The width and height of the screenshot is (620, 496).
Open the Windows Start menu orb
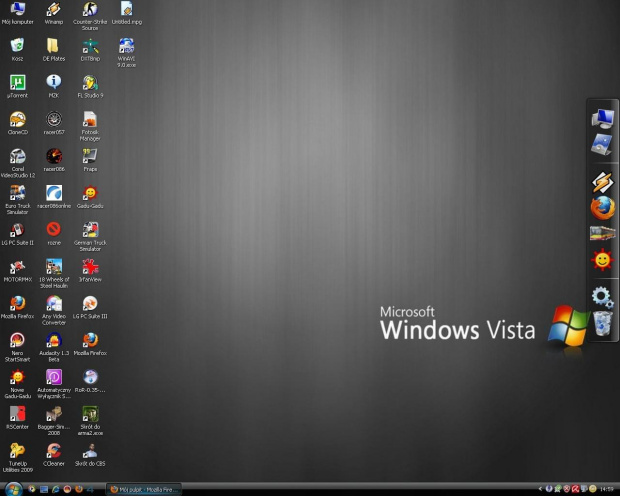pyautogui.click(x=13, y=489)
